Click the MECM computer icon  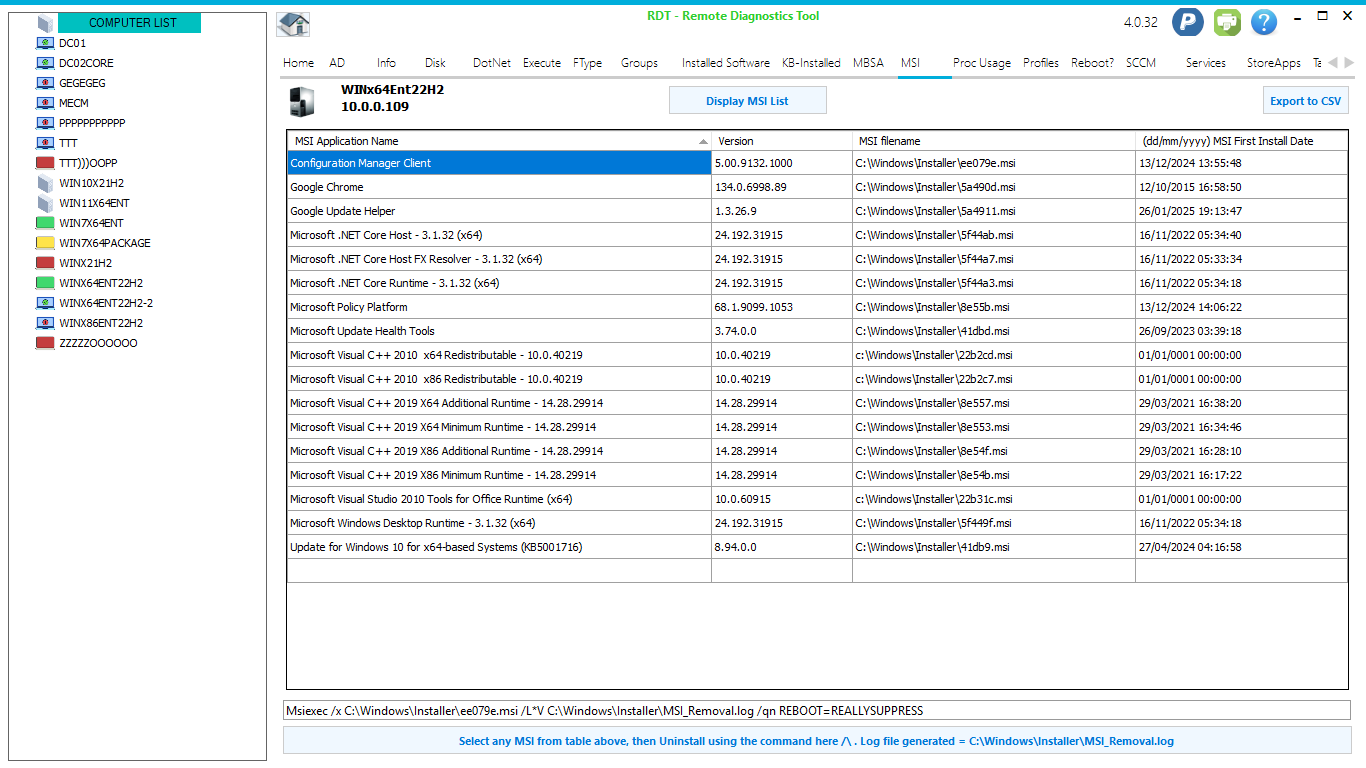(45, 103)
